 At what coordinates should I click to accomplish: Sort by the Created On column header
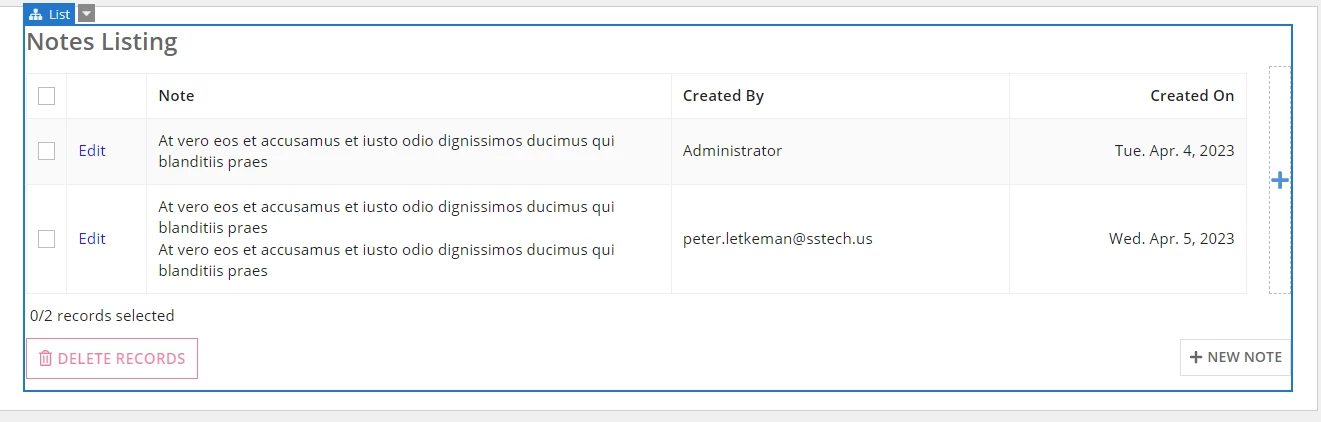(x=1192, y=96)
